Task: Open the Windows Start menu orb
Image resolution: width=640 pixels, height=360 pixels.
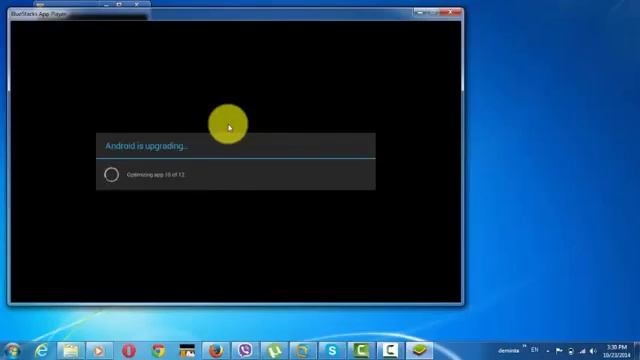Action: coord(13,351)
